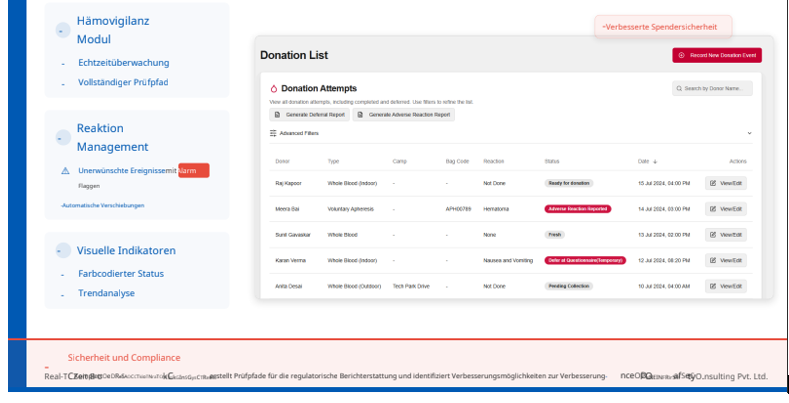This screenshot has width=789, height=403.
Task: Click the document icon on Generate Deferral Report
Action: (x=276, y=115)
